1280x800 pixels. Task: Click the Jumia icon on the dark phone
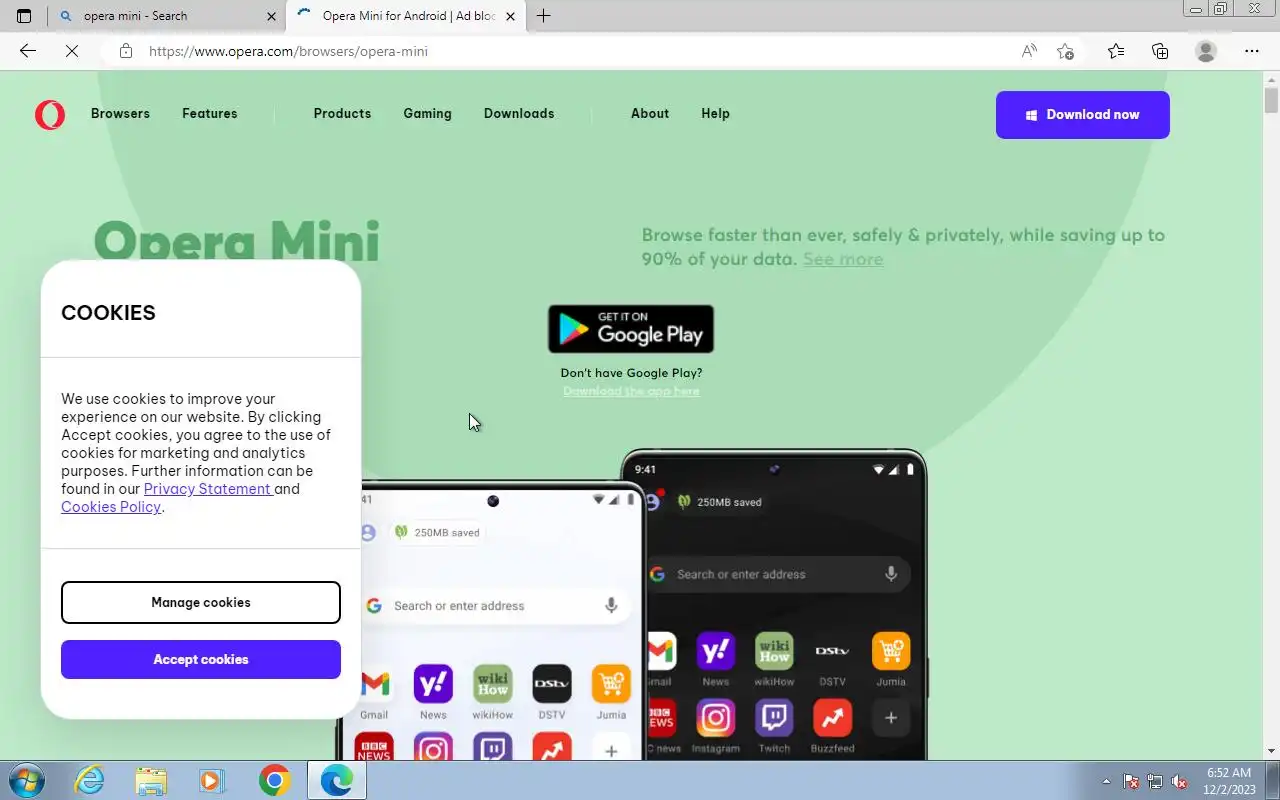(891, 651)
